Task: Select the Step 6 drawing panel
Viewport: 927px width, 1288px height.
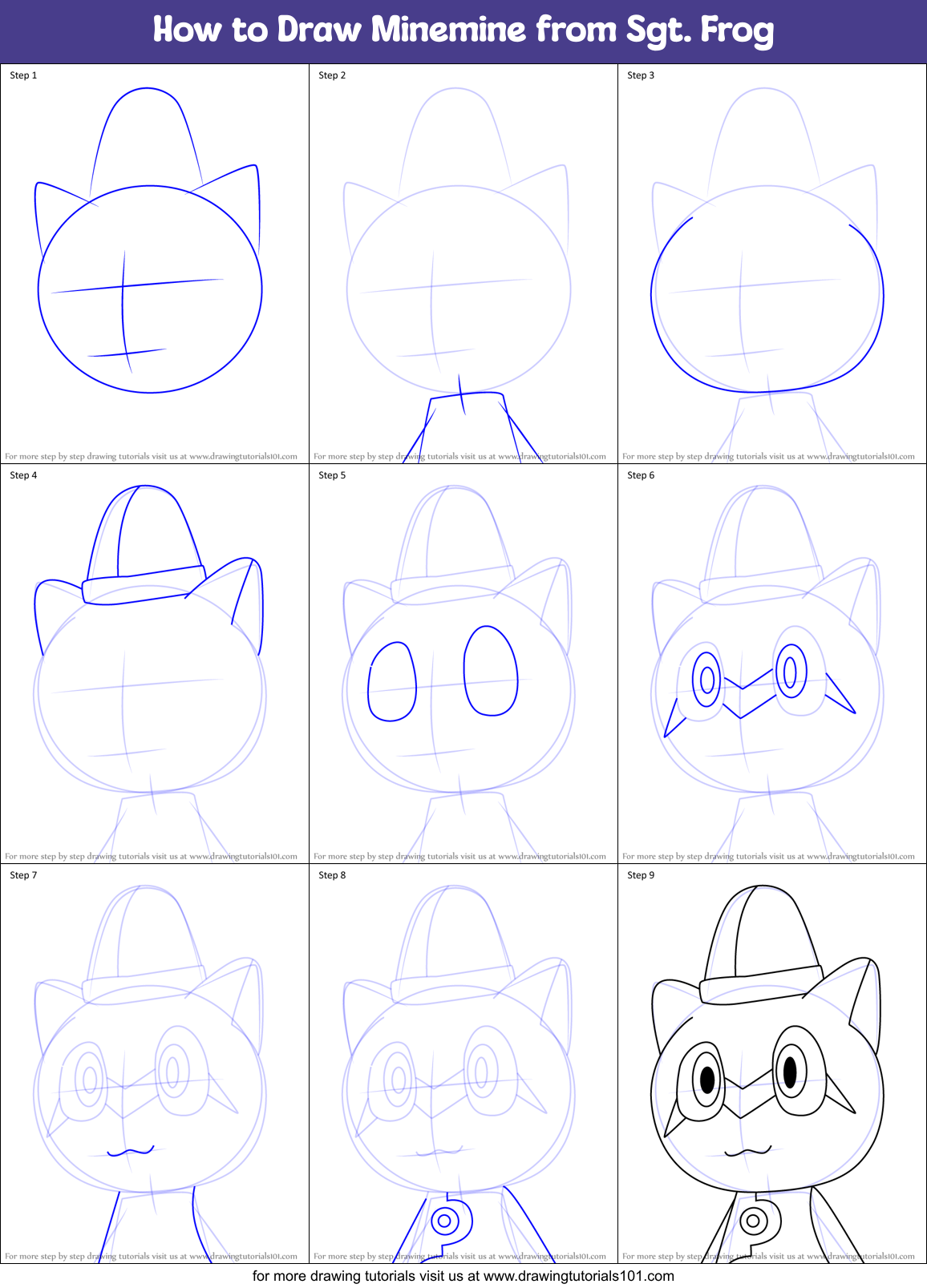Action: coord(772,664)
